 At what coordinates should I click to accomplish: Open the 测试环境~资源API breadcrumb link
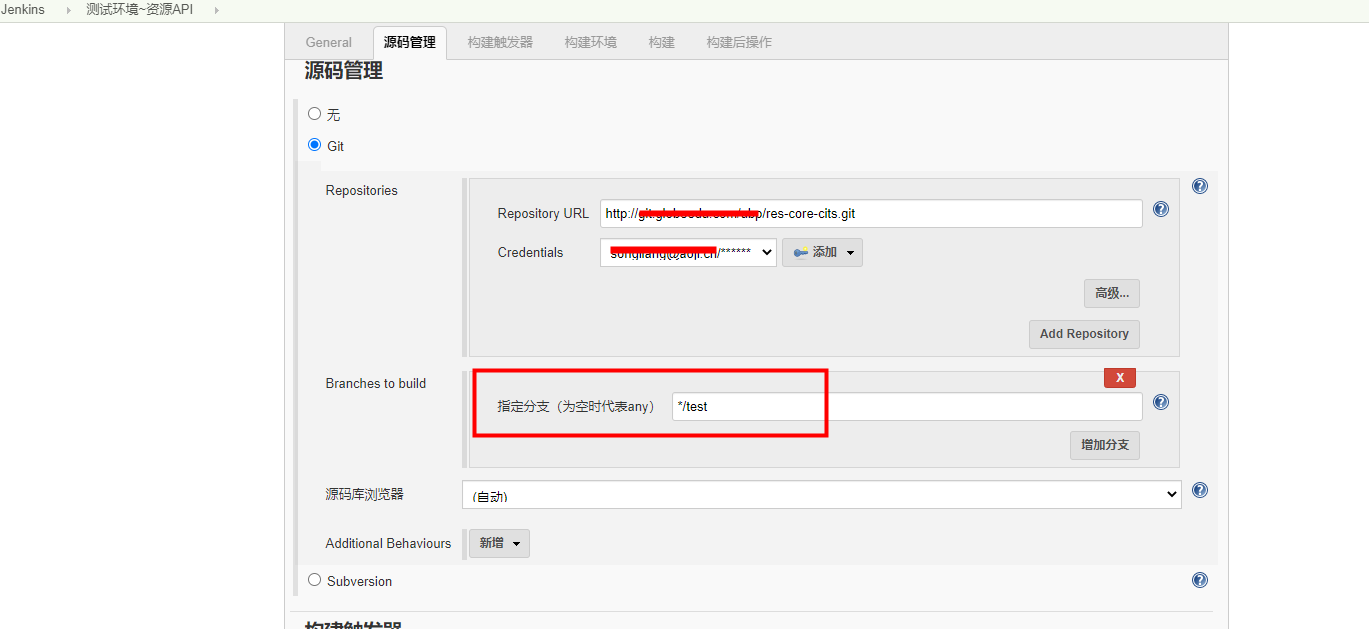point(140,10)
